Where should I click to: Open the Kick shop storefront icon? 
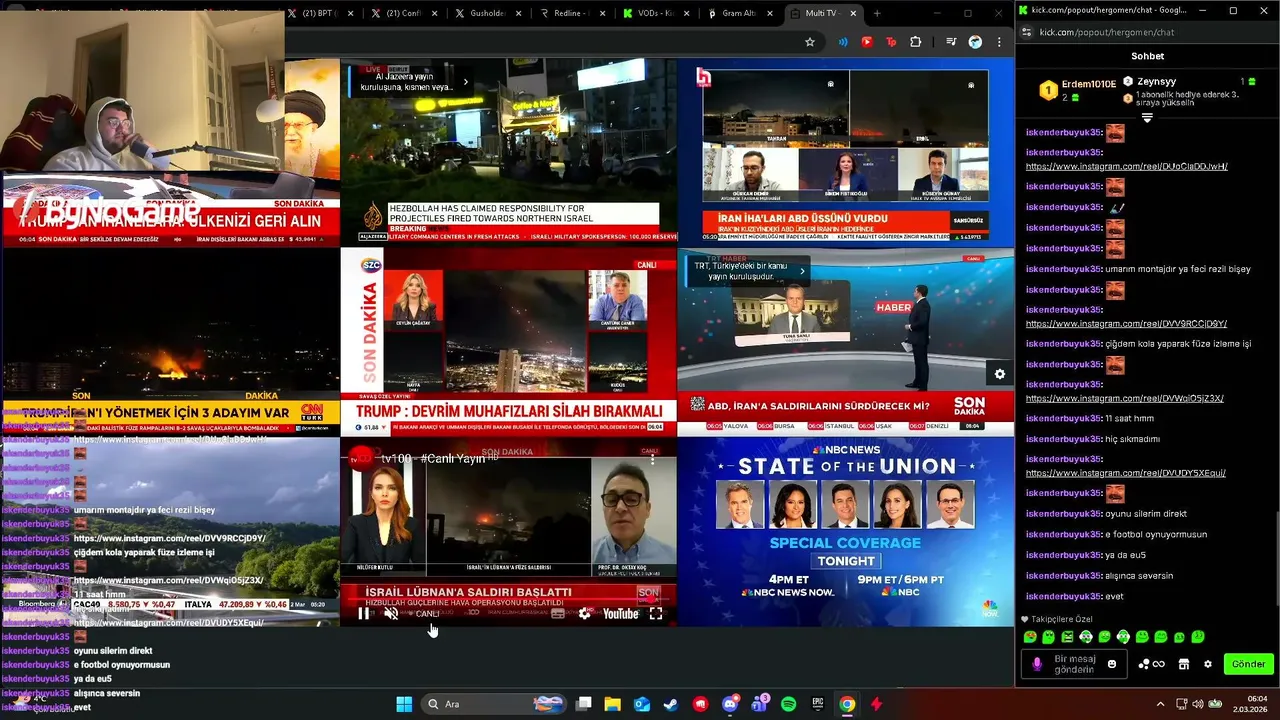tap(1184, 664)
